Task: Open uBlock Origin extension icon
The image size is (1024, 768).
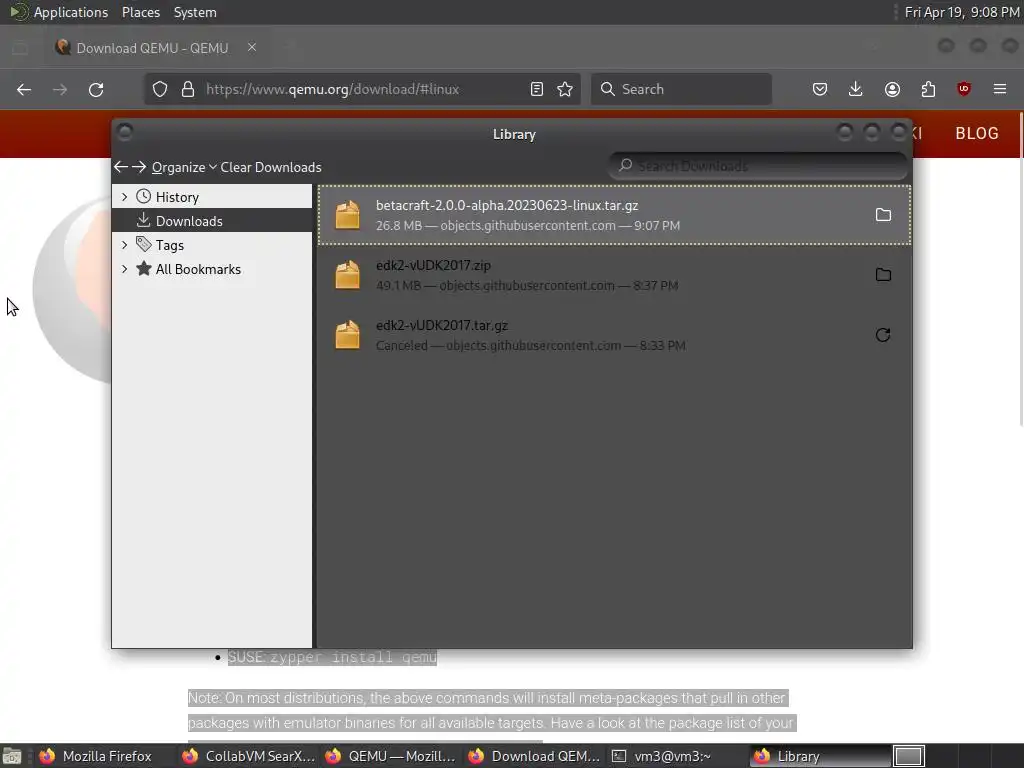Action: point(963,89)
